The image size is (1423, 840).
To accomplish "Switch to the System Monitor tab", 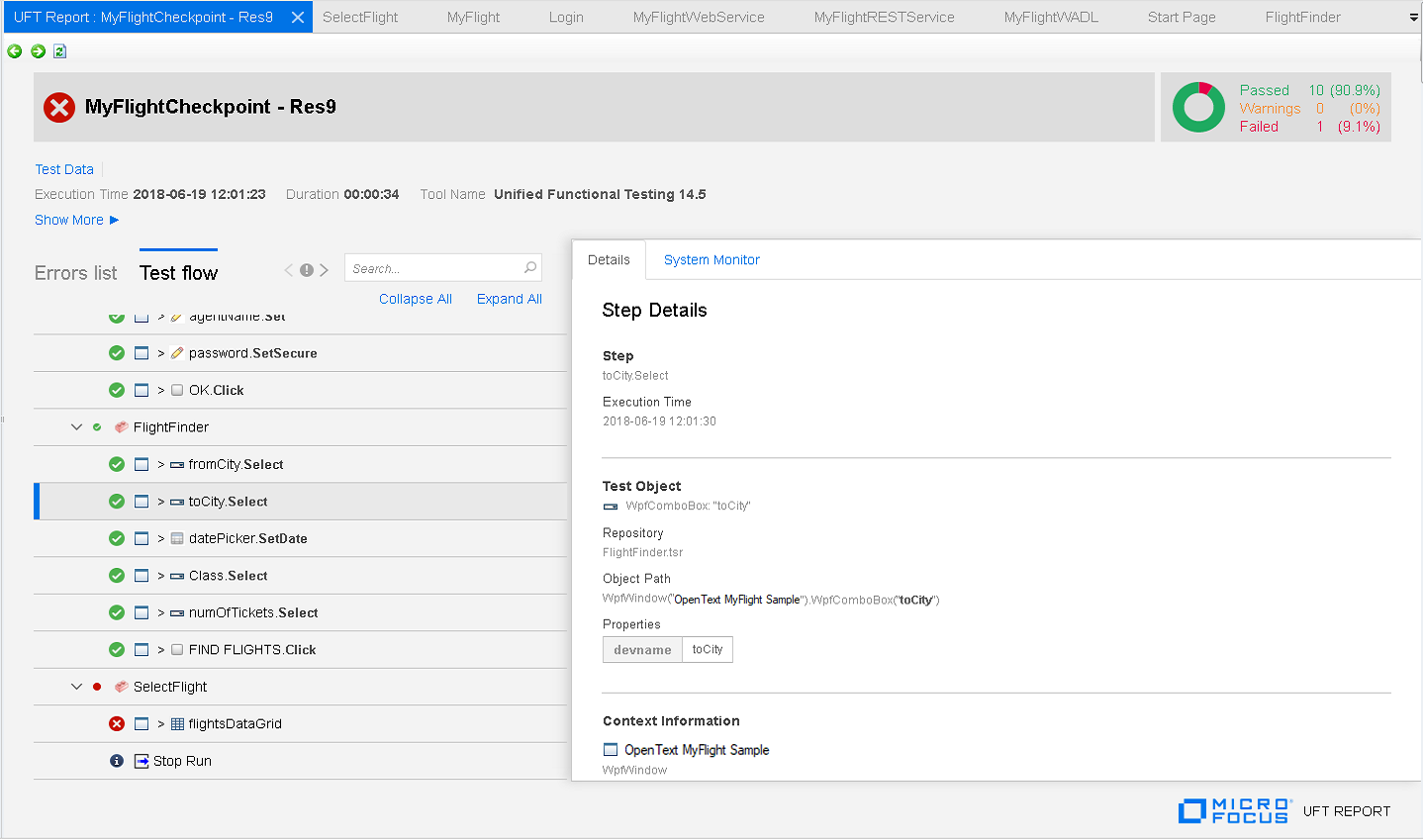I will pyautogui.click(x=711, y=260).
